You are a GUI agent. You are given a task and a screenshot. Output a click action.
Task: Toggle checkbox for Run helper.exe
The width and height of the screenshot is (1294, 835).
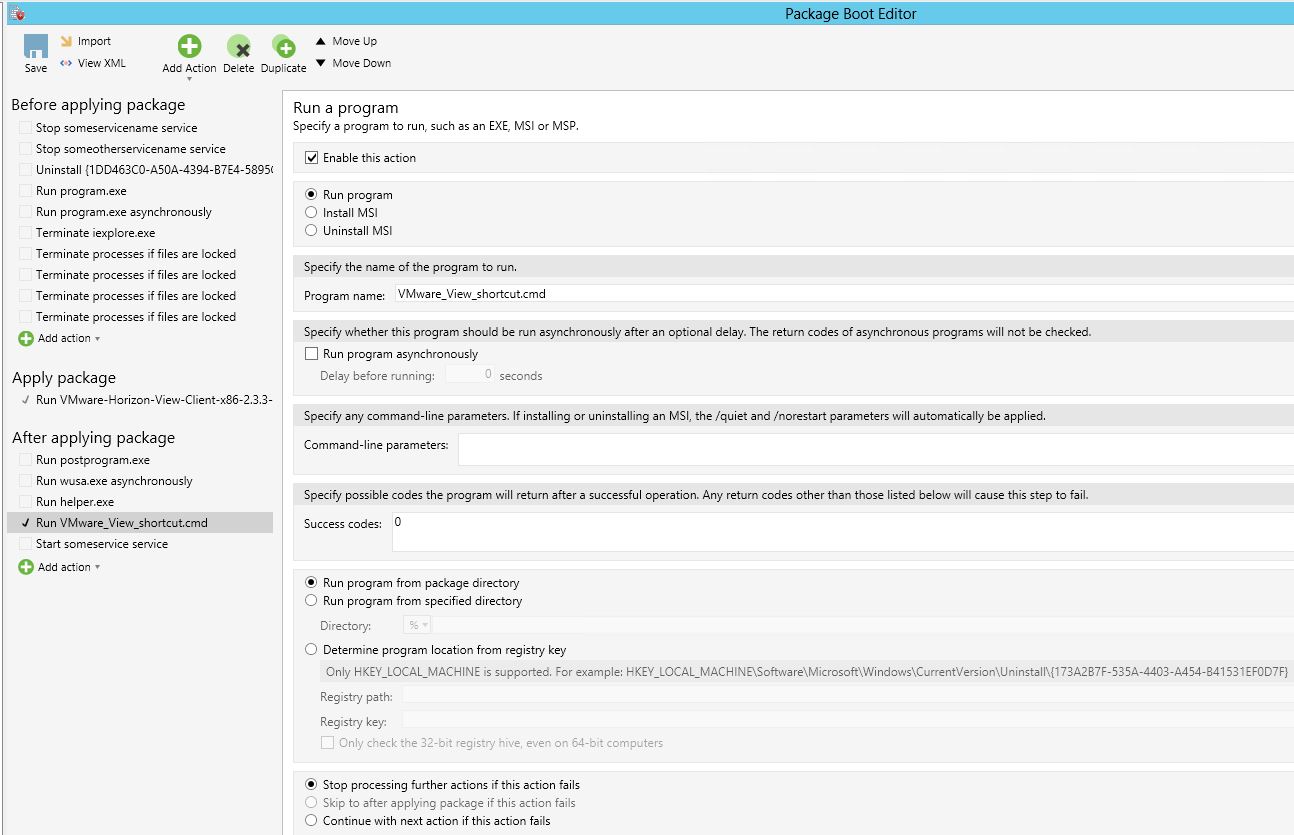point(25,502)
